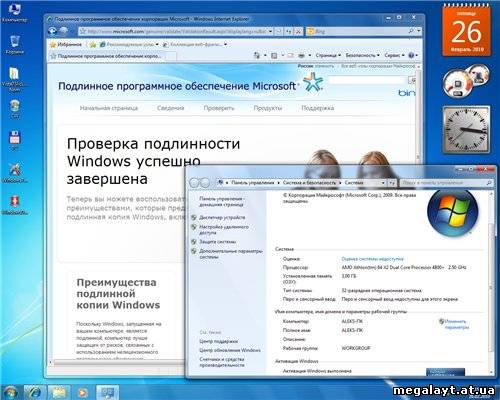The image size is (500, 400).
Task: Click the stop X button in IE toolbar
Action: tap(298, 31)
